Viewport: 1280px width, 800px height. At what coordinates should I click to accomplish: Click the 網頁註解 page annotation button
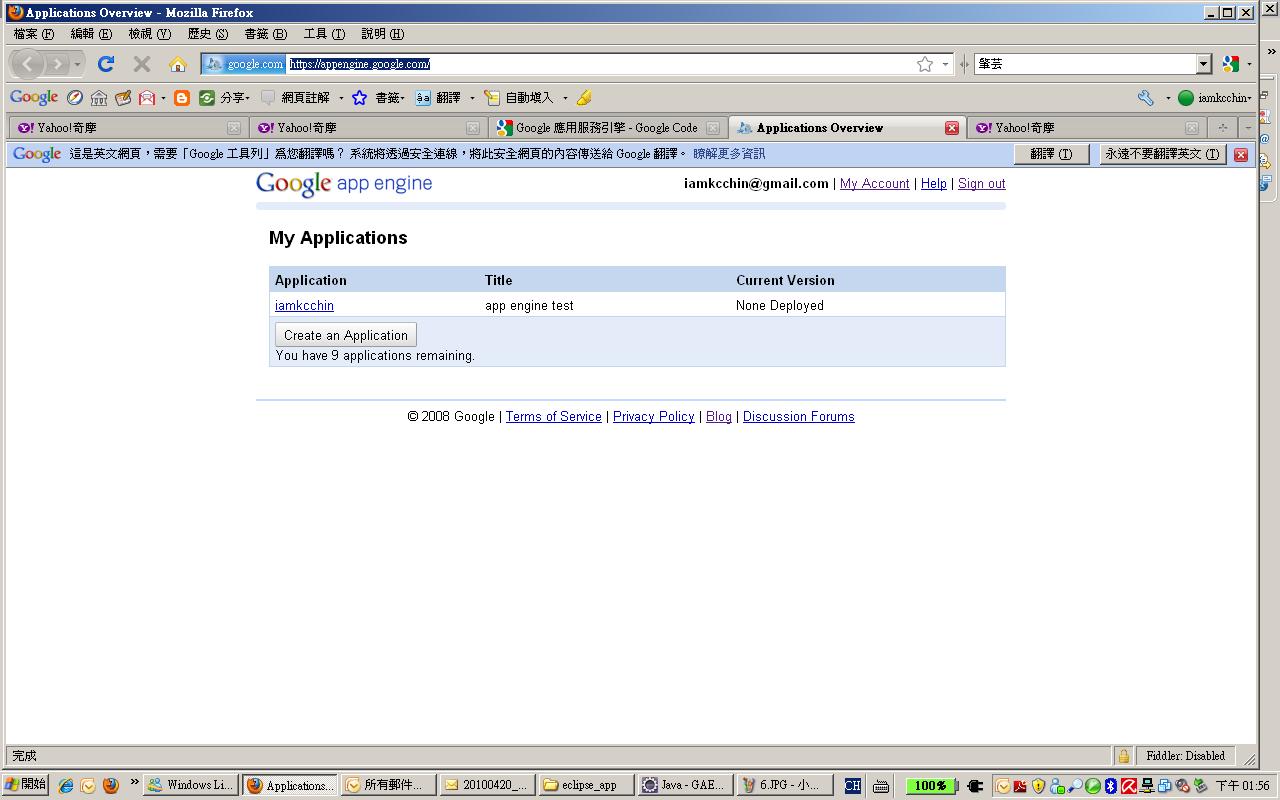(295, 97)
